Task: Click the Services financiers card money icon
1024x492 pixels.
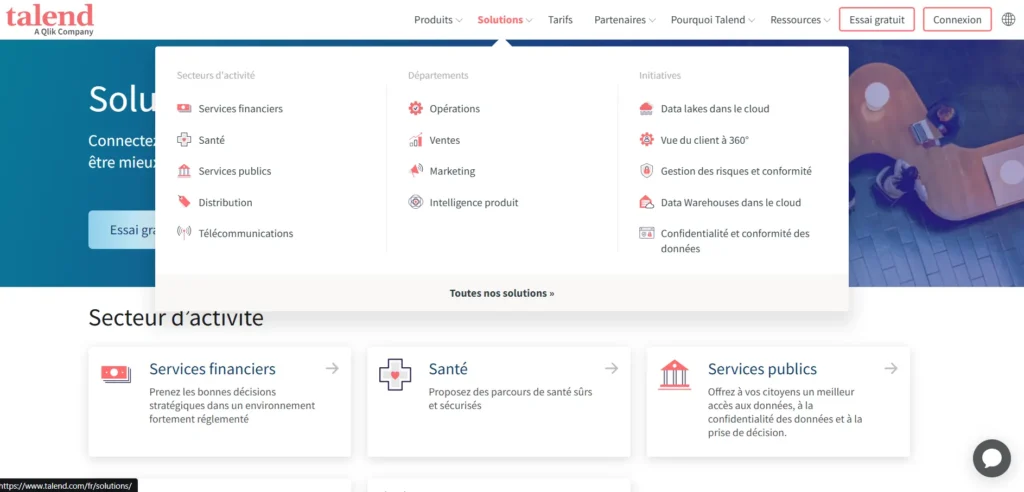Action: click(116, 374)
